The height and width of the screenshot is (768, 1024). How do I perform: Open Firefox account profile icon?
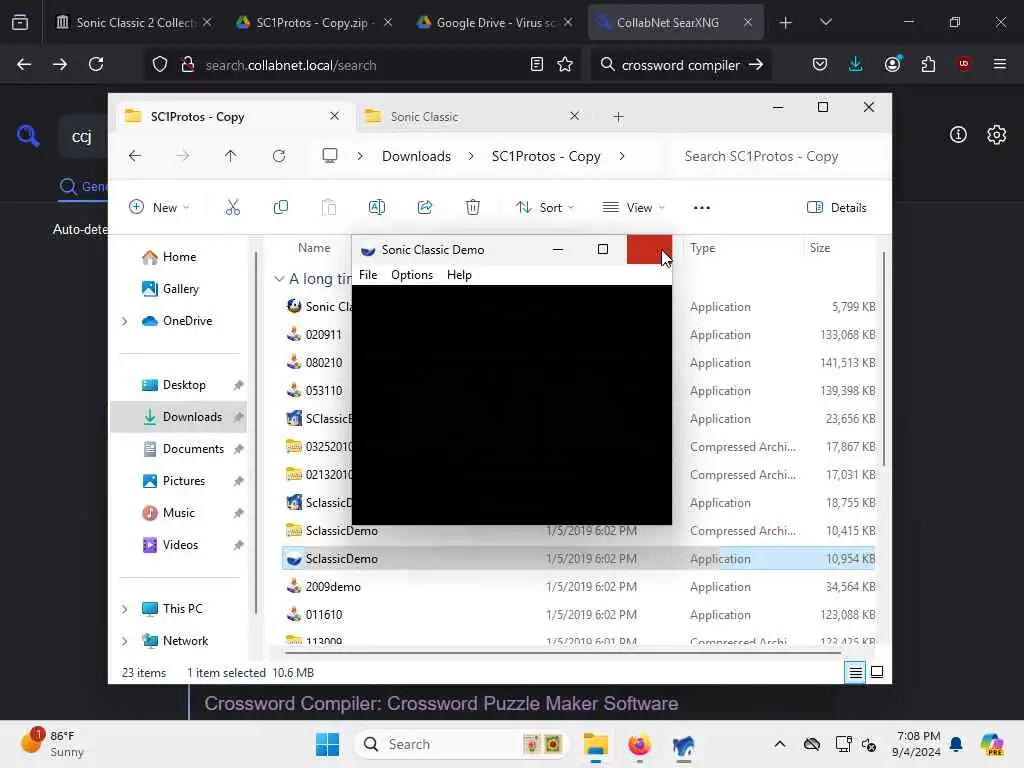pyautogui.click(x=892, y=64)
